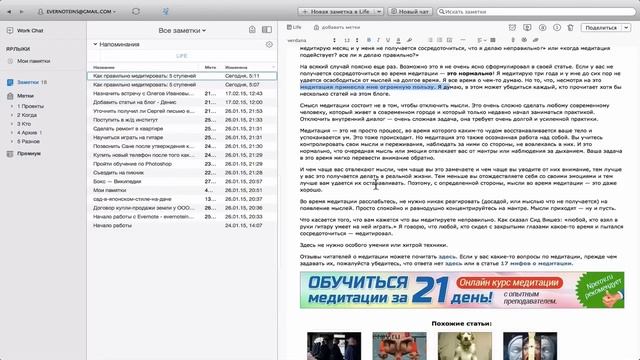Expand the 5 Разное tag
This screenshot has height=360, width=640.
[x=12, y=142]
